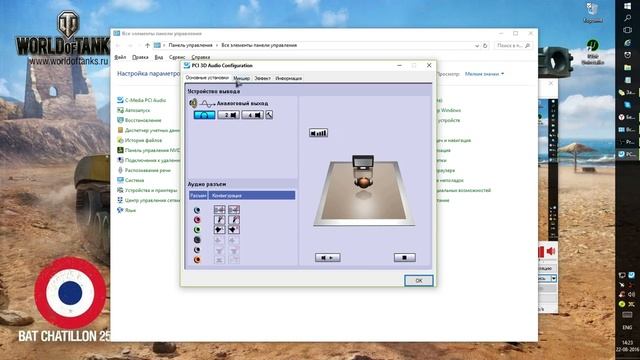Open Панель управления NVIDIA item
640x360 pixels.
coord(152,150)
